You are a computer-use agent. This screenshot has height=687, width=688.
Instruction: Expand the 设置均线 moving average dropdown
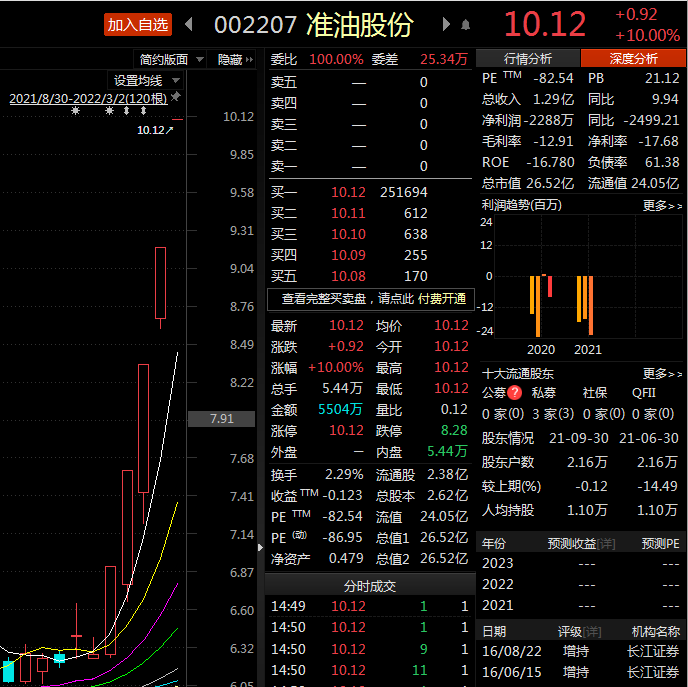(147, 80)
